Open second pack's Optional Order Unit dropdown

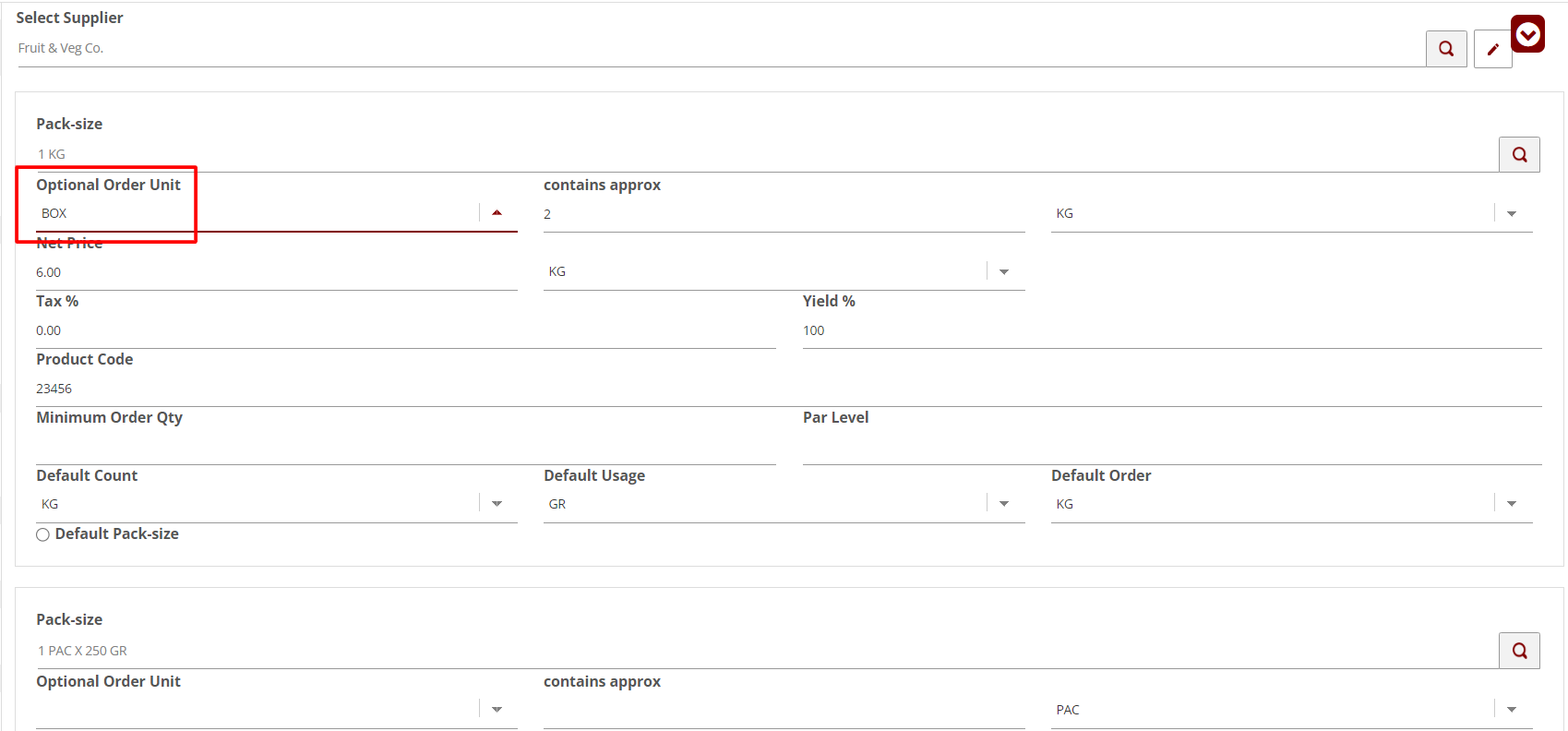[x=497, y=710]
